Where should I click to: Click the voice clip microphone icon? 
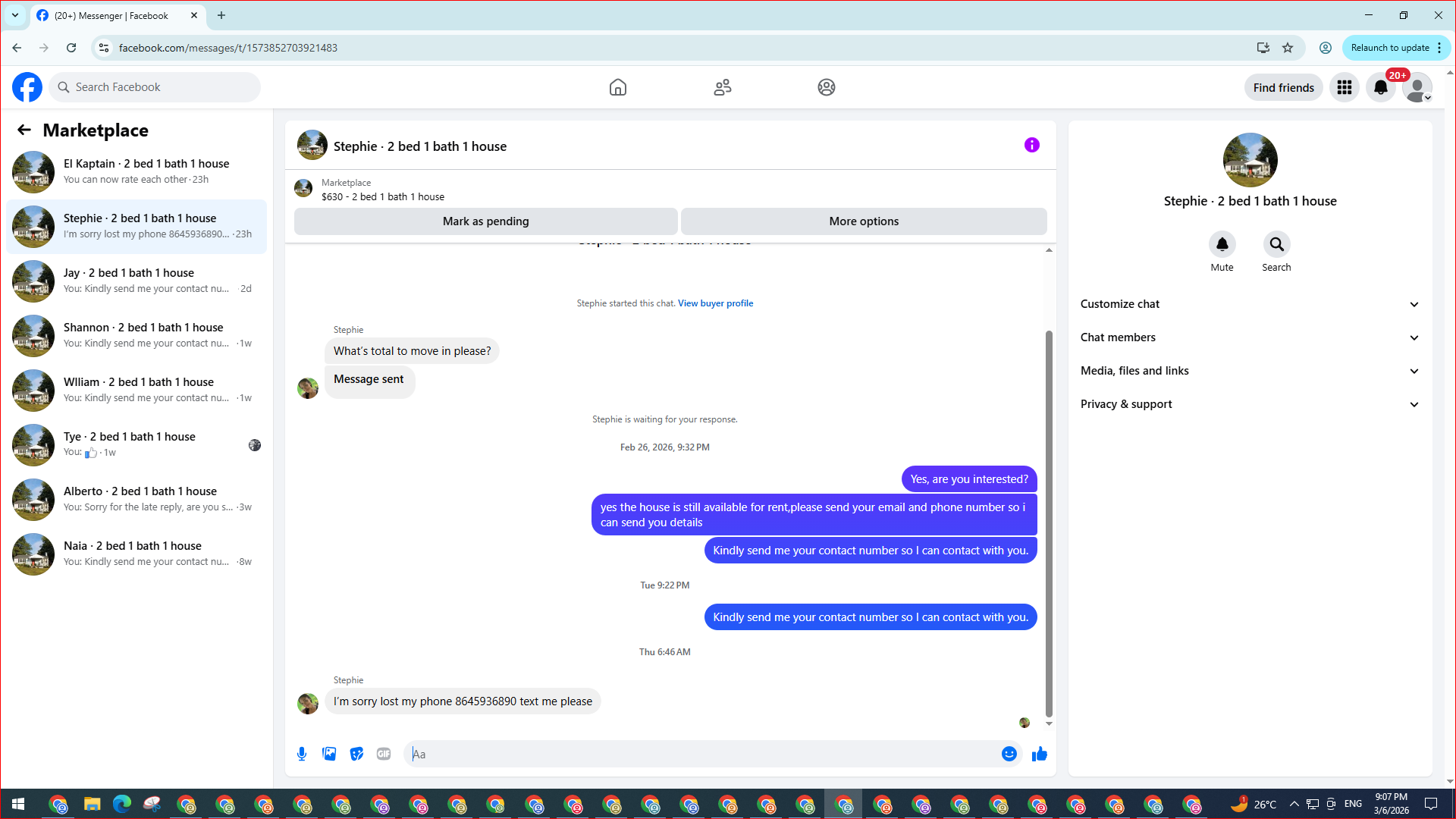302,754
